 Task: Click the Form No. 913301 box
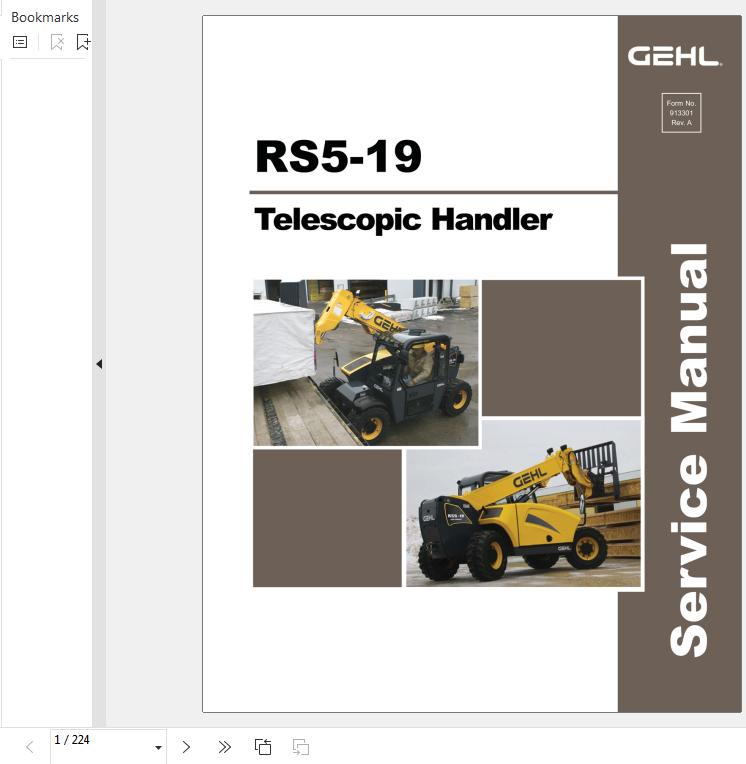pyautogui.click(x=681, y=113)
